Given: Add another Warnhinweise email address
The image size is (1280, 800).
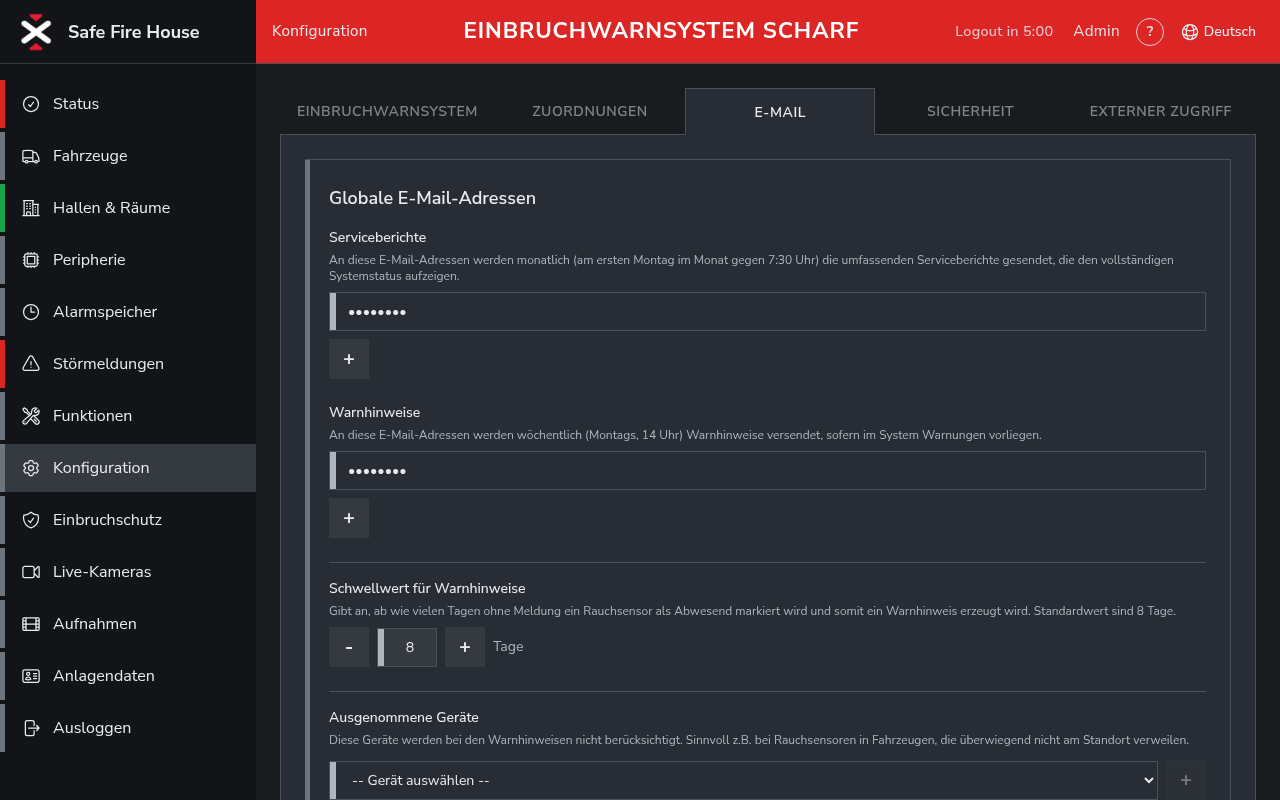Looking at the screenshot, I should tap(349, 518).
